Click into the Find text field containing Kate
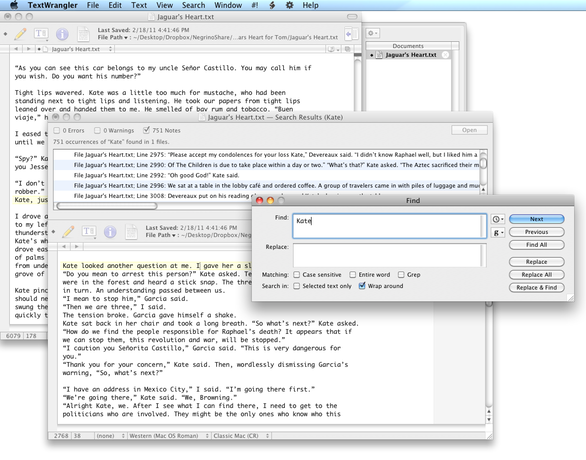 [x=389, y=226]
